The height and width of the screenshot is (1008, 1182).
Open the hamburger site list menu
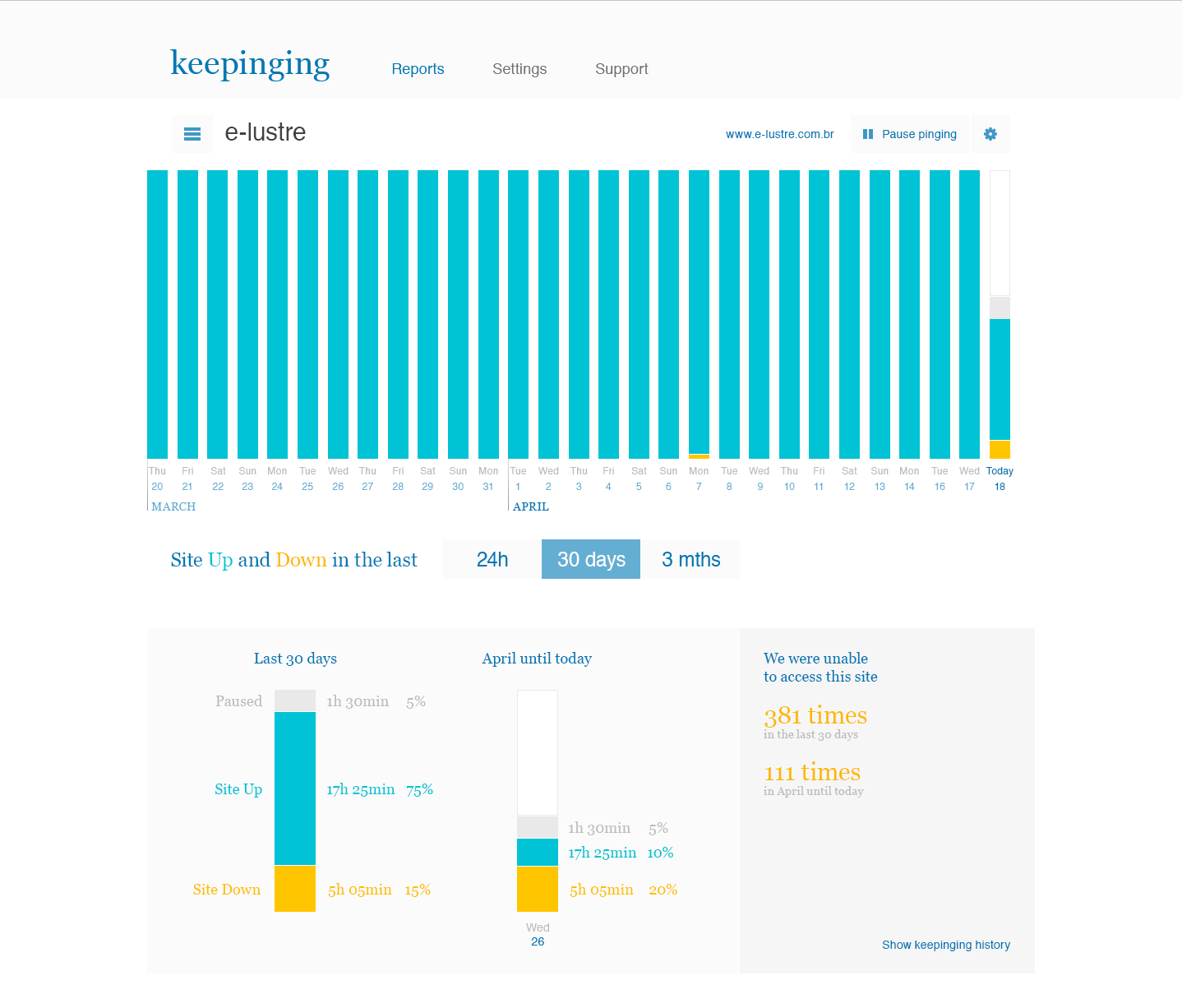(192, 134)
